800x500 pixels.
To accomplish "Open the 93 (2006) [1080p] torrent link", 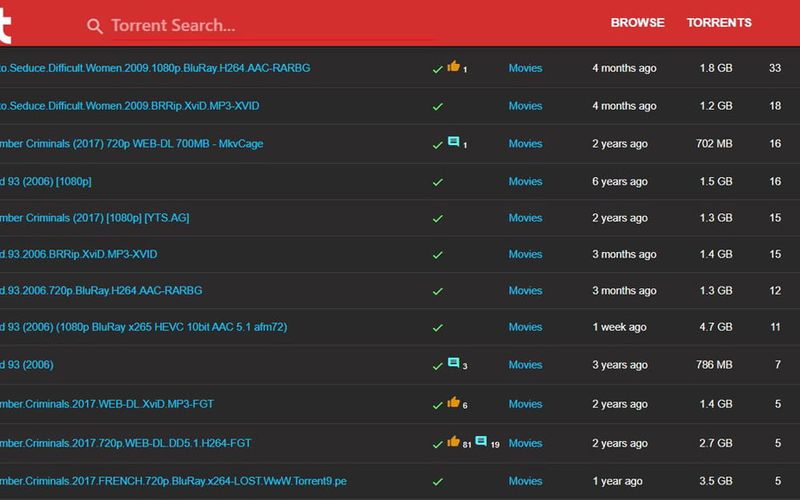I will pyautogui.click(x=46, y=182).
